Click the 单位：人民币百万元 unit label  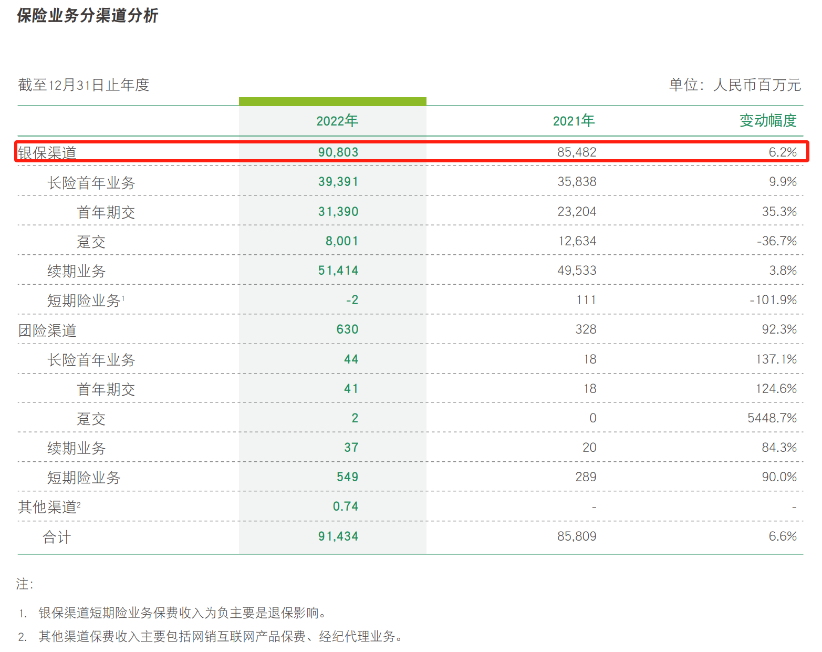coord(735,85)
